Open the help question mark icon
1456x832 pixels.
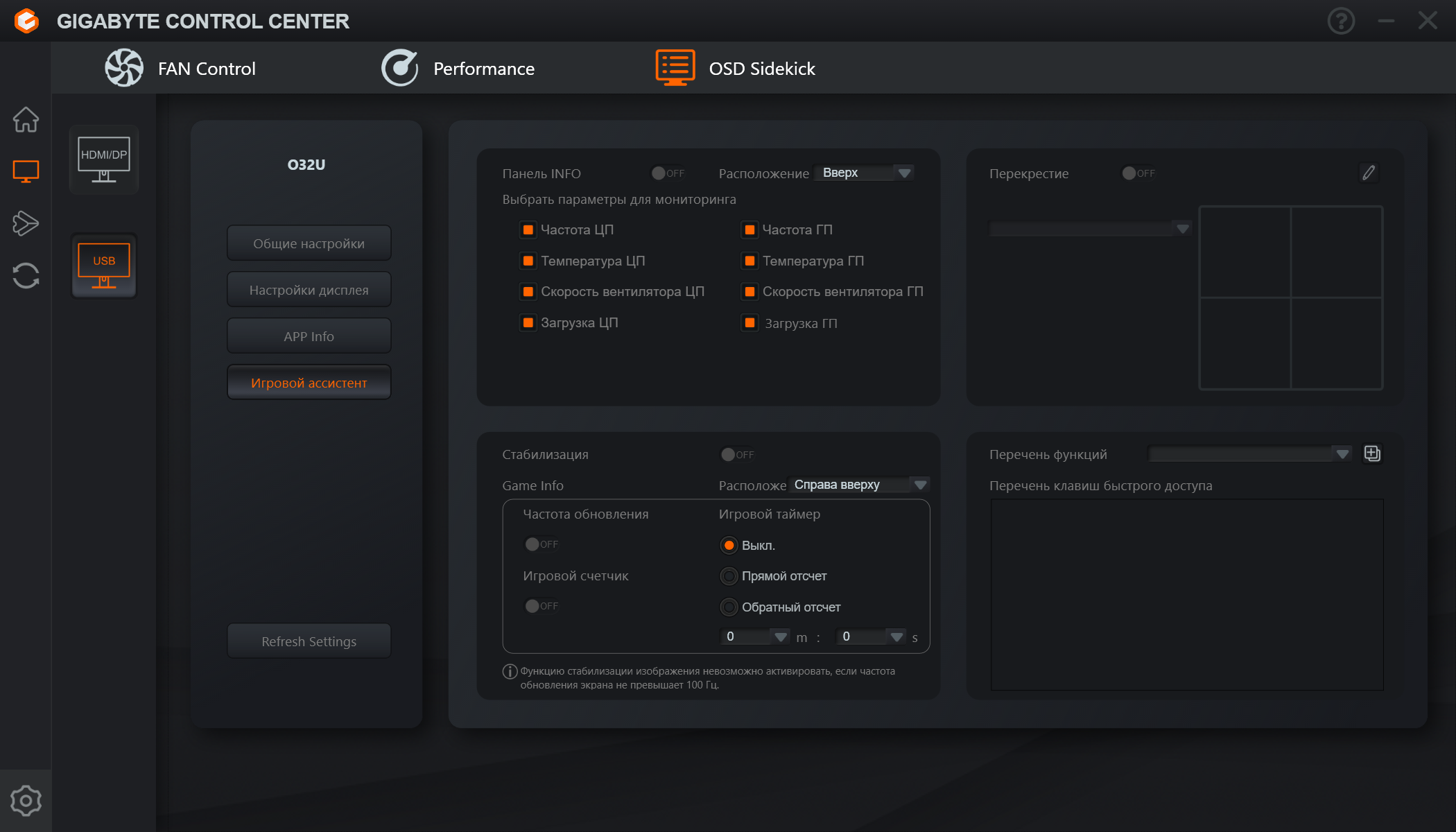(1341, 21)
